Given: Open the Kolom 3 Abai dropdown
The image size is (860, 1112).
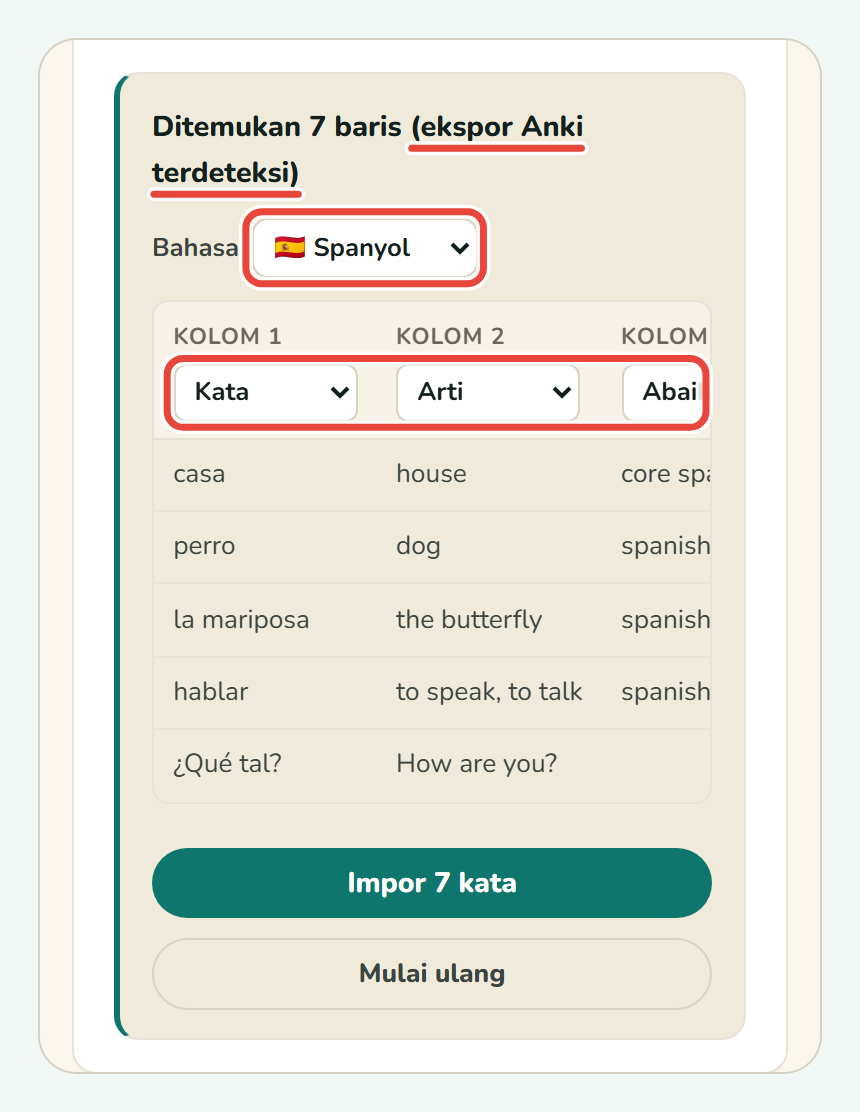Looking at the screenshot, I should click(666, 392).
